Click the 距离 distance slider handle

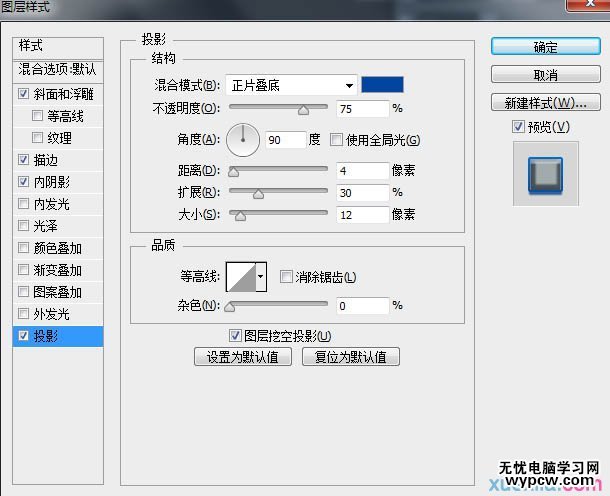point(233,172)
